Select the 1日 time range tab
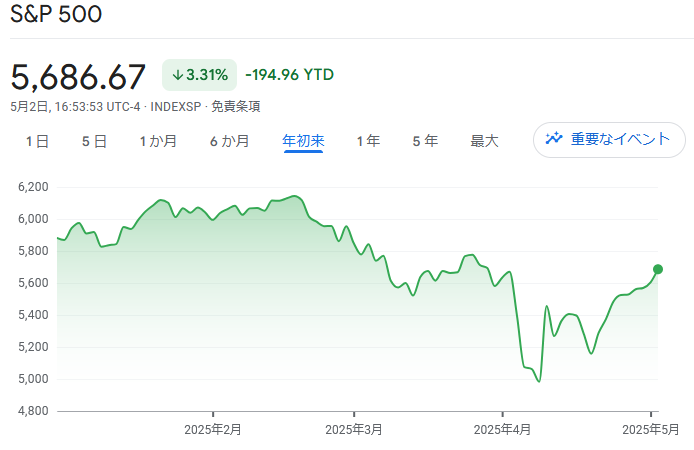The height and width of the screenshot is (450, 694). (x=37, y=142)
